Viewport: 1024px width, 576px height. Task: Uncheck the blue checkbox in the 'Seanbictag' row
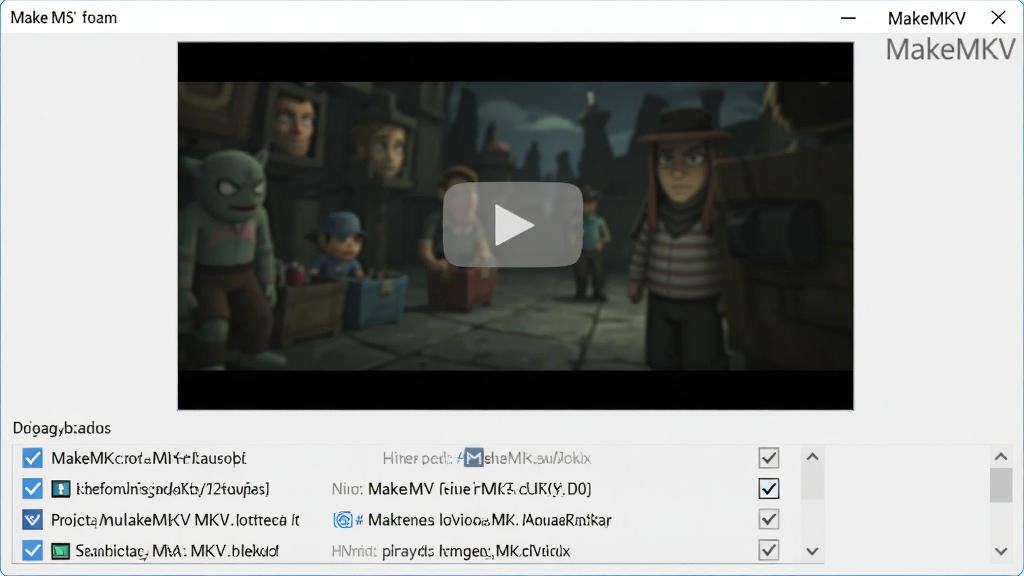tap(32, 551)
